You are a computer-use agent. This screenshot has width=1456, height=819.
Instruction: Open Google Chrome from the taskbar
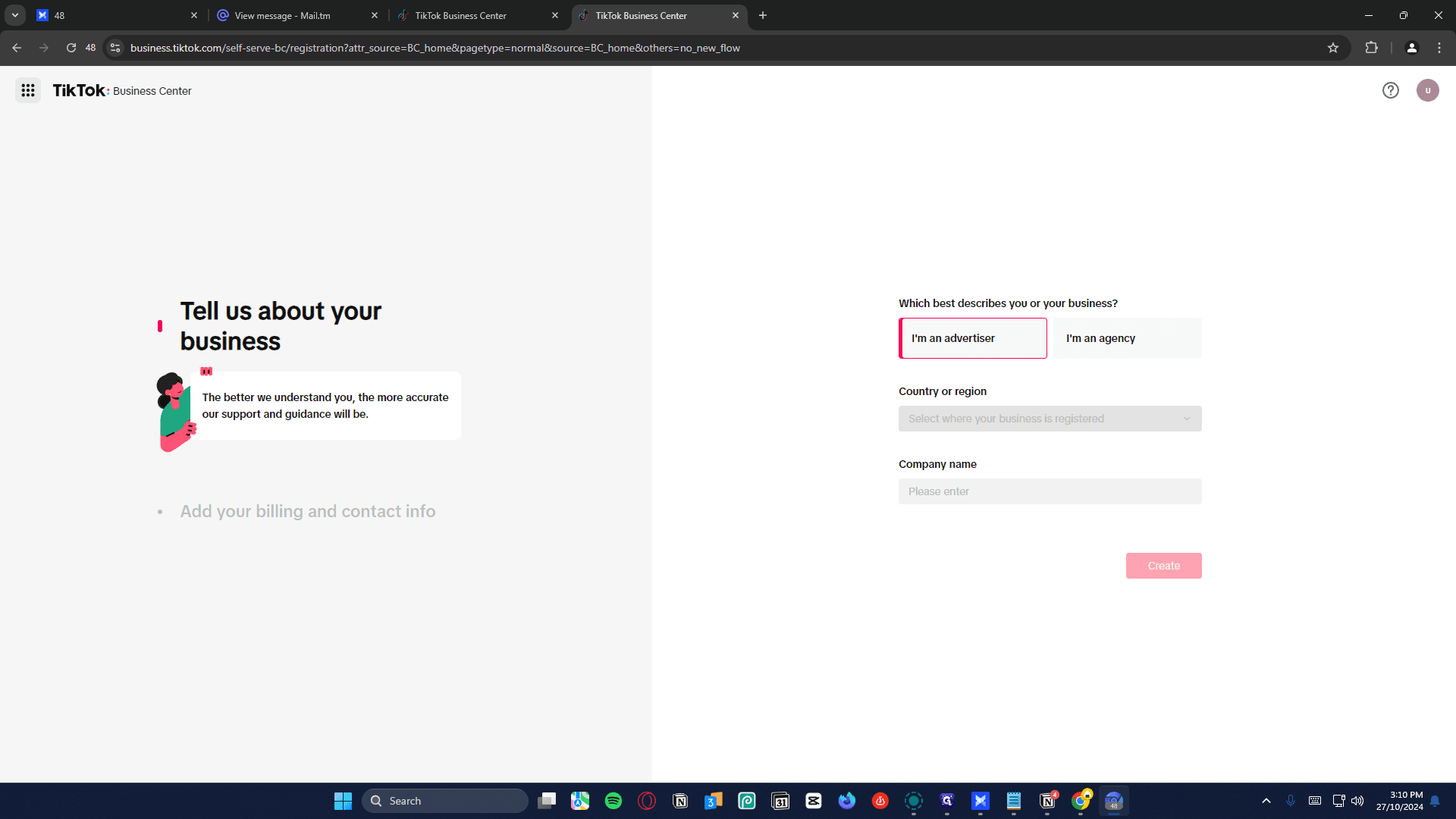(1081, 801)
